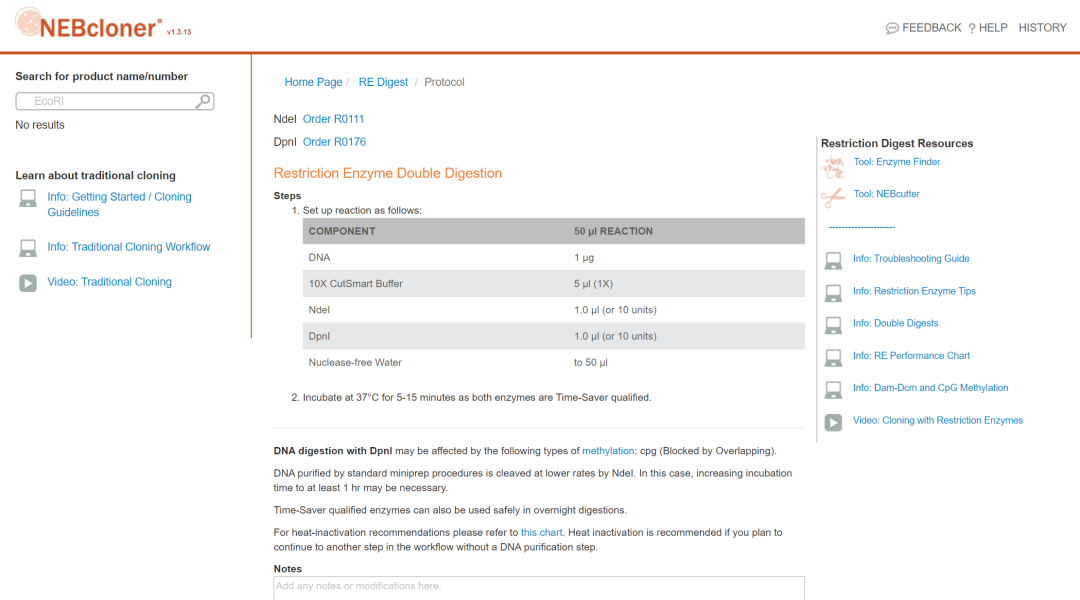This screenshot has width=1080, height=600.
Task: Click 'Learn about traditional cloning' heading
Action: [96, 176]
